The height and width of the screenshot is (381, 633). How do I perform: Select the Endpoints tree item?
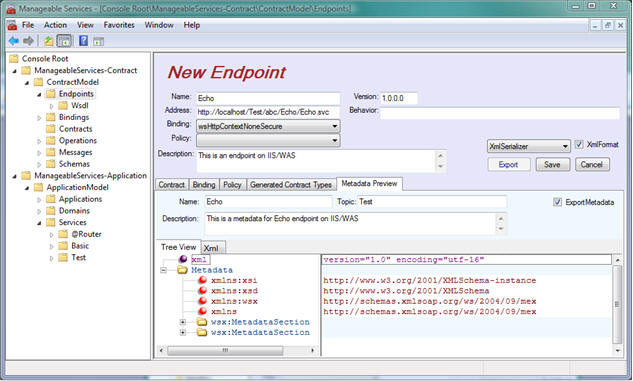click(x=76, y=94)
